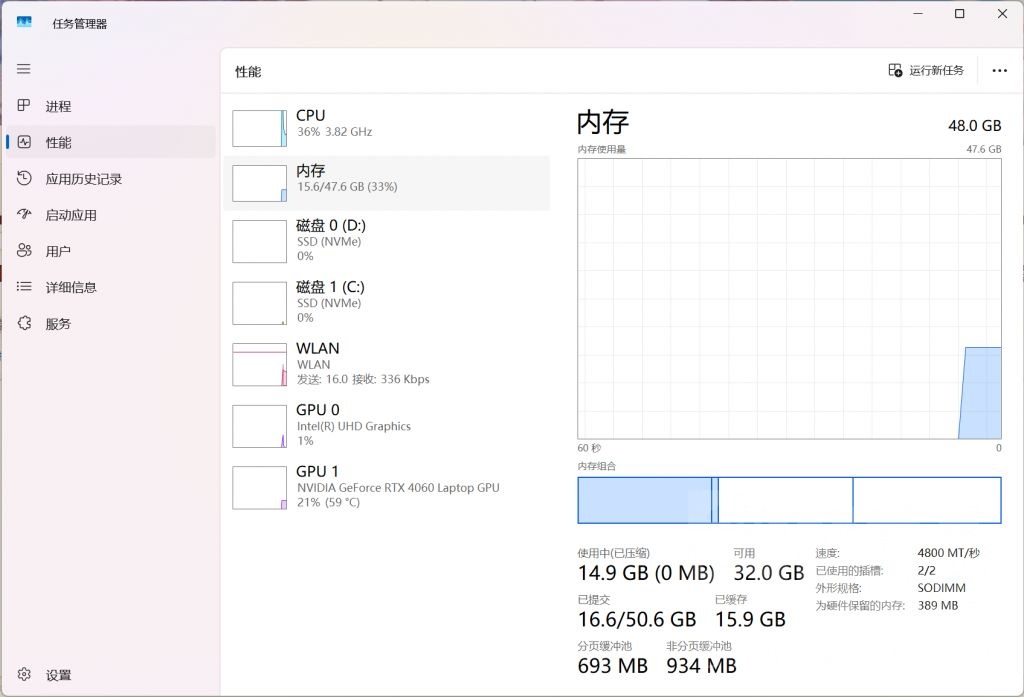This screenshot has width=1024, height=697.
Task: Open the more options (...) menu
Action: coord(999,70)
